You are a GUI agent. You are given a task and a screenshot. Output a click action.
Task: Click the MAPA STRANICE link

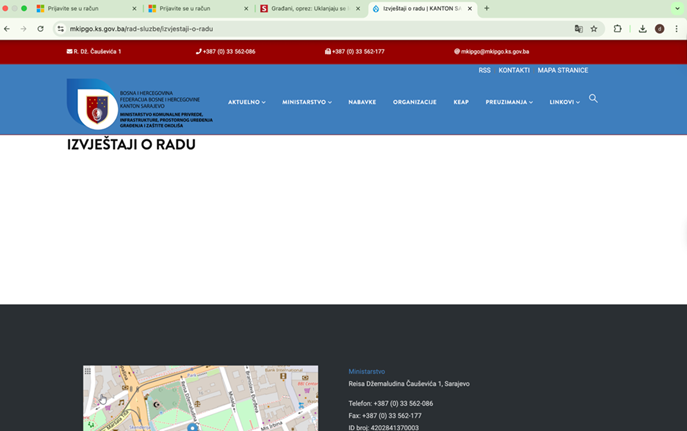562,71
